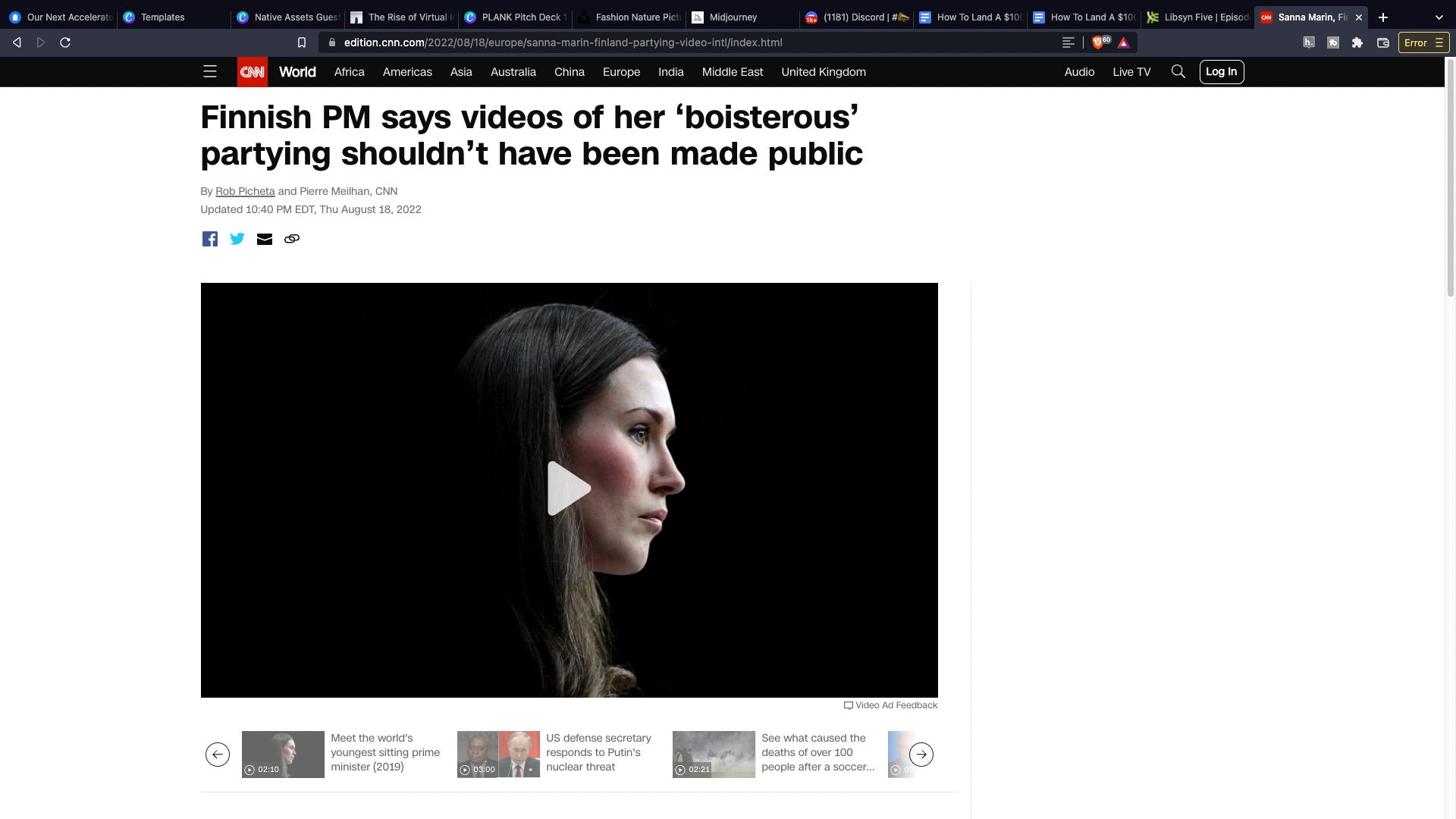Viewport: 1456px width, 819px height.
Task: Open youngest prime minister video thumbnail
Action: pos(283,755)
